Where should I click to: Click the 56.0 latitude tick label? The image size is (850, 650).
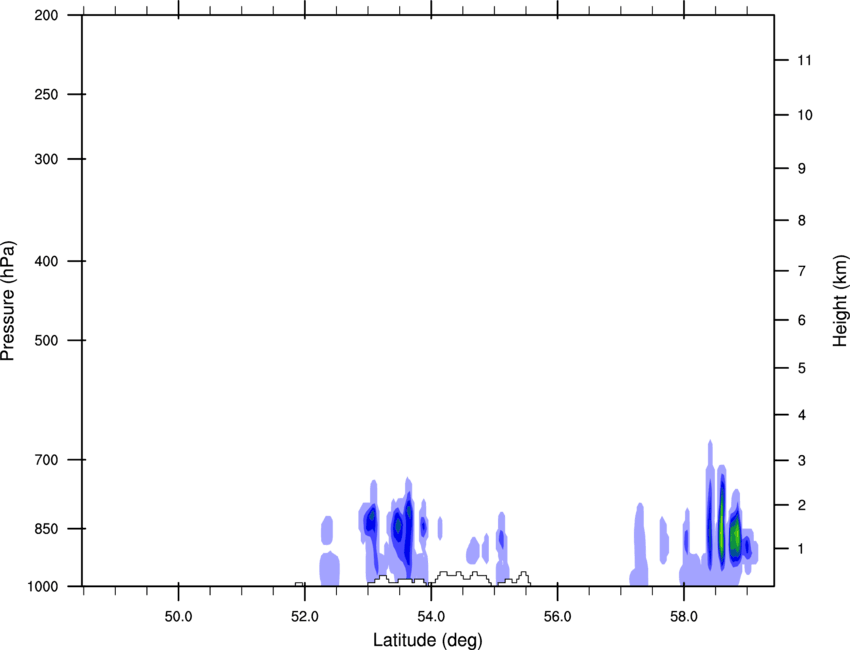point(557,617)
